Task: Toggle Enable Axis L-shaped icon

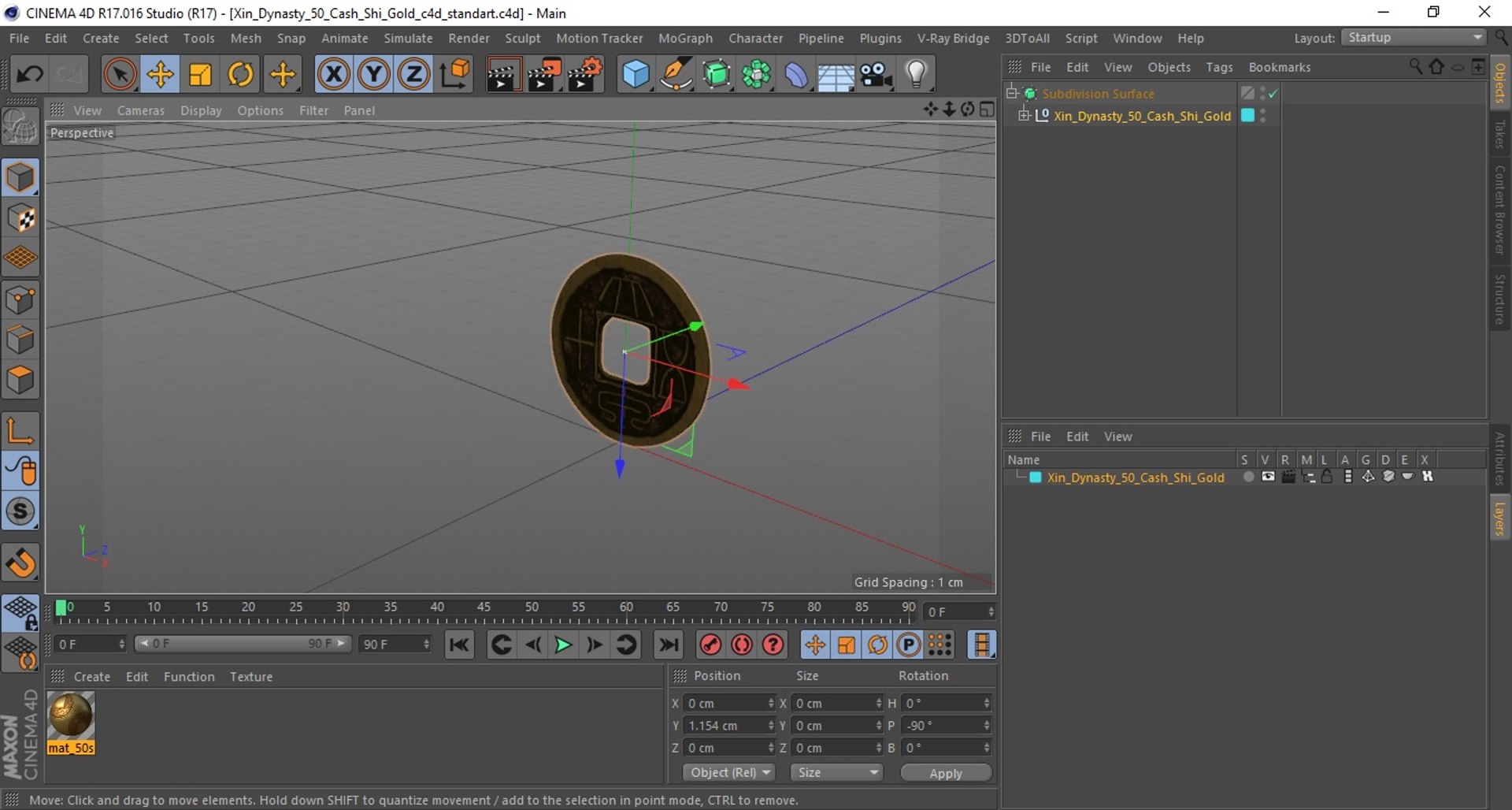Action: click(x=20, y=431)
